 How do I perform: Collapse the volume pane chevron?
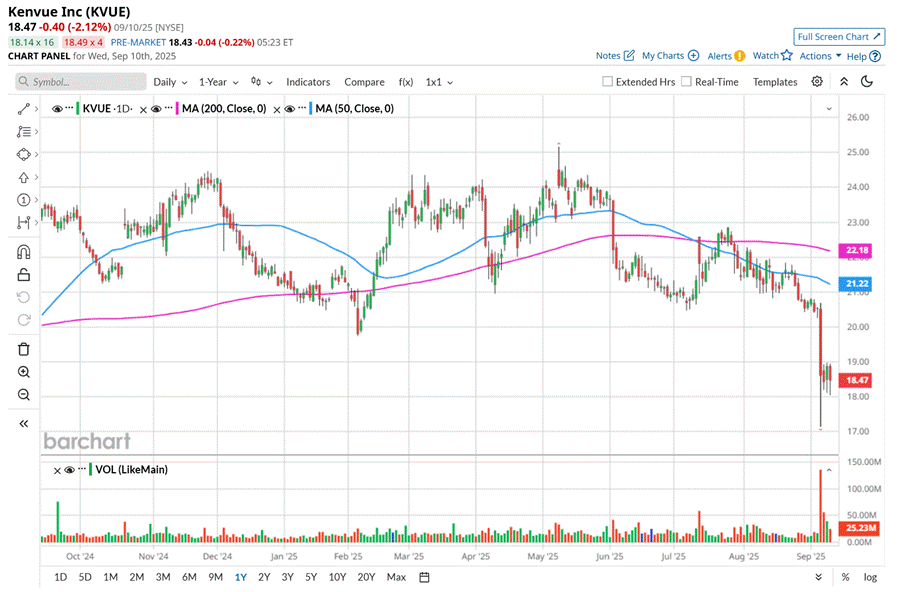(x=829, y=470)
